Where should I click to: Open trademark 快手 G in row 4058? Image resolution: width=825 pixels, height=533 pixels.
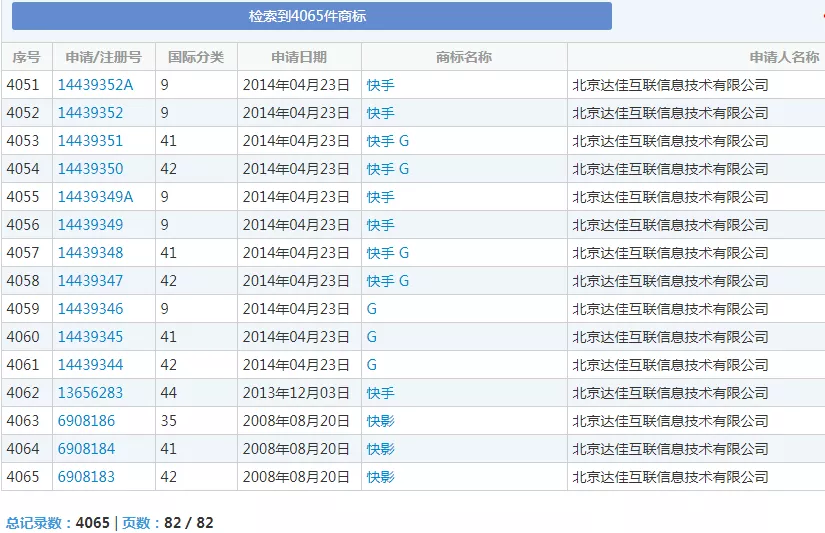click(x=388, y=280)
